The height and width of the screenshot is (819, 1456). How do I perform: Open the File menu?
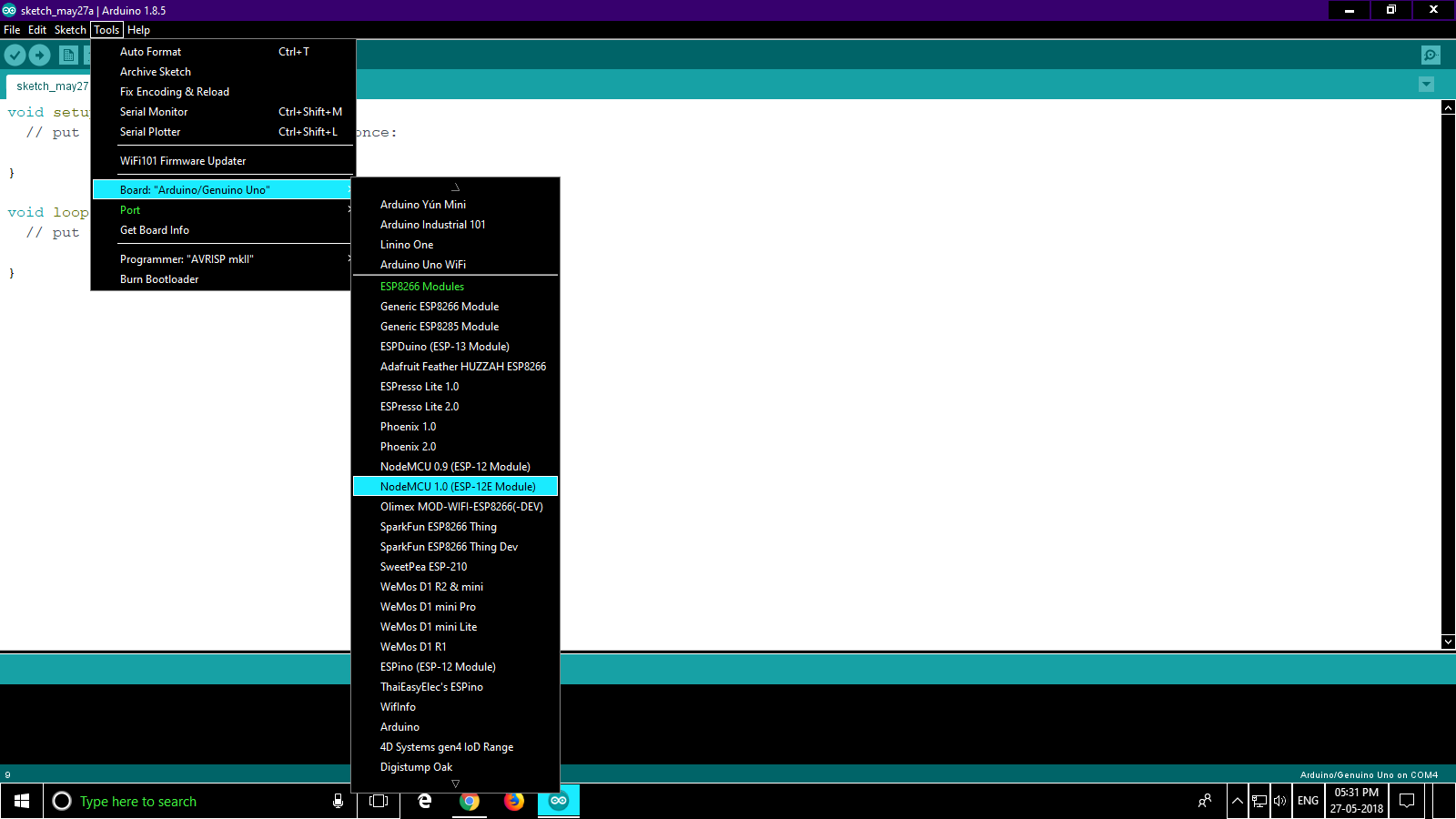click(x=12, y=30)
